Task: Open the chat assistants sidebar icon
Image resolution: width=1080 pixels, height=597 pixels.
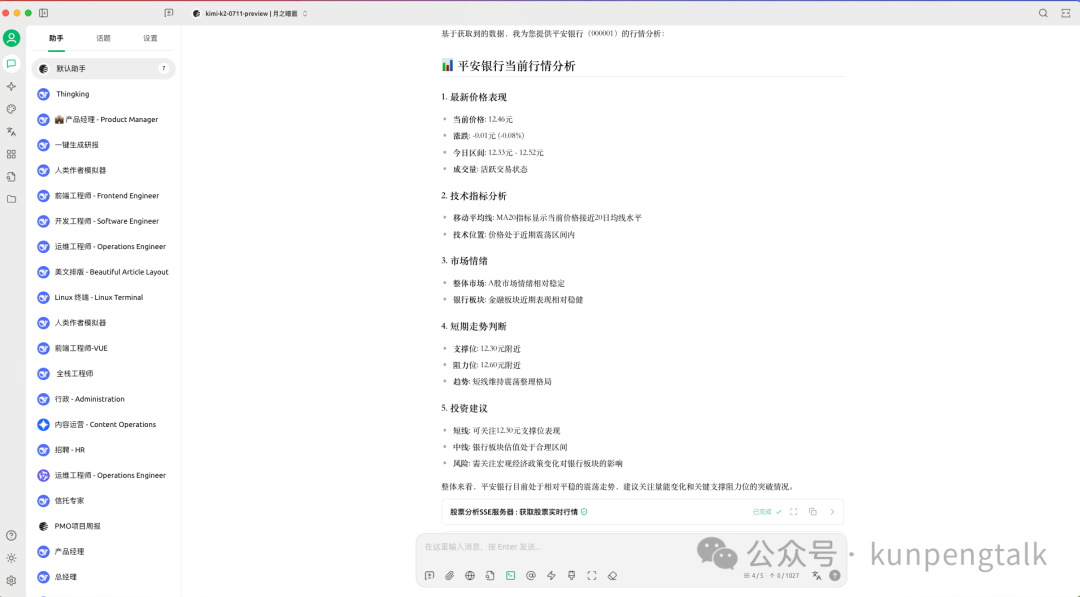Action: [x=12, y=63]
